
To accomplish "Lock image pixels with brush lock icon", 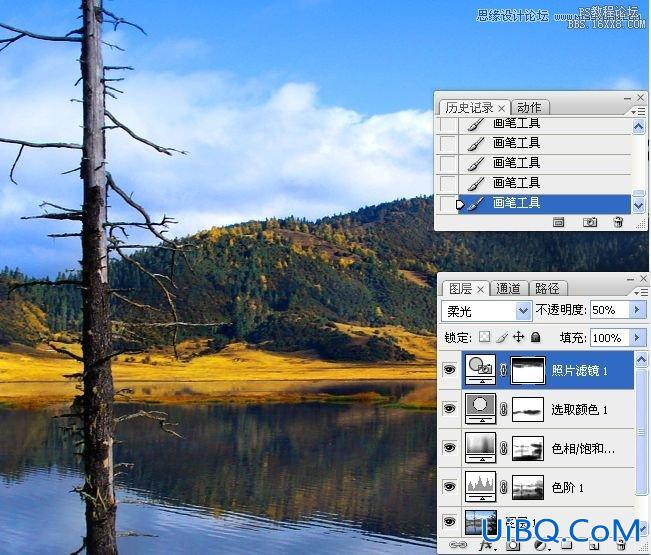I will tap(502, 337).
